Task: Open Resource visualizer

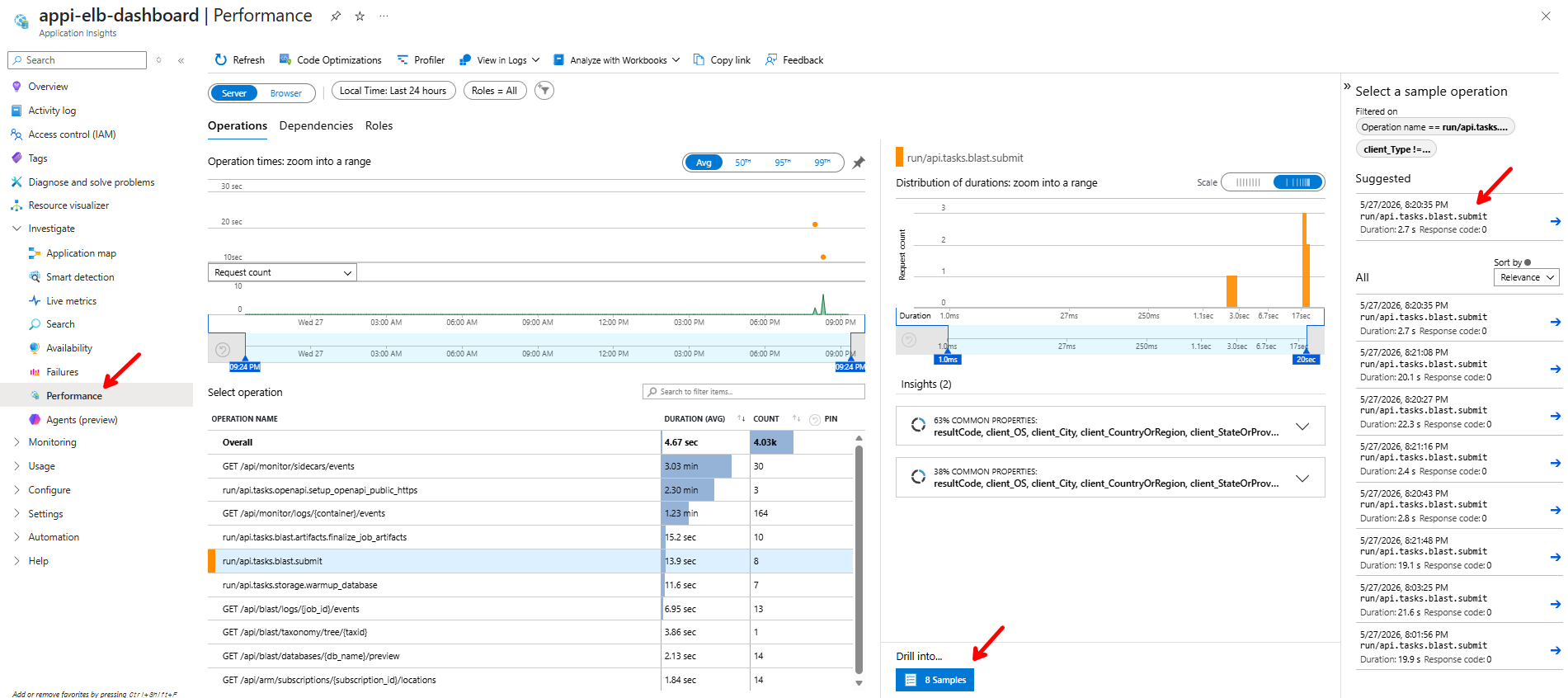Action: point(68,205)
